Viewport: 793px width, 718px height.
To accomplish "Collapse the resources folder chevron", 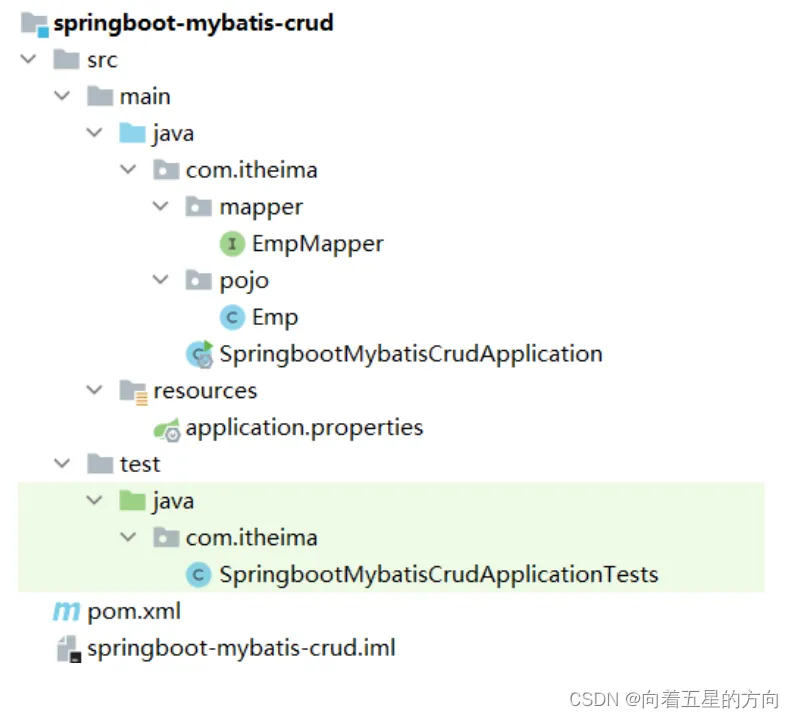I will pyautogui.click(x=95, y=389).
